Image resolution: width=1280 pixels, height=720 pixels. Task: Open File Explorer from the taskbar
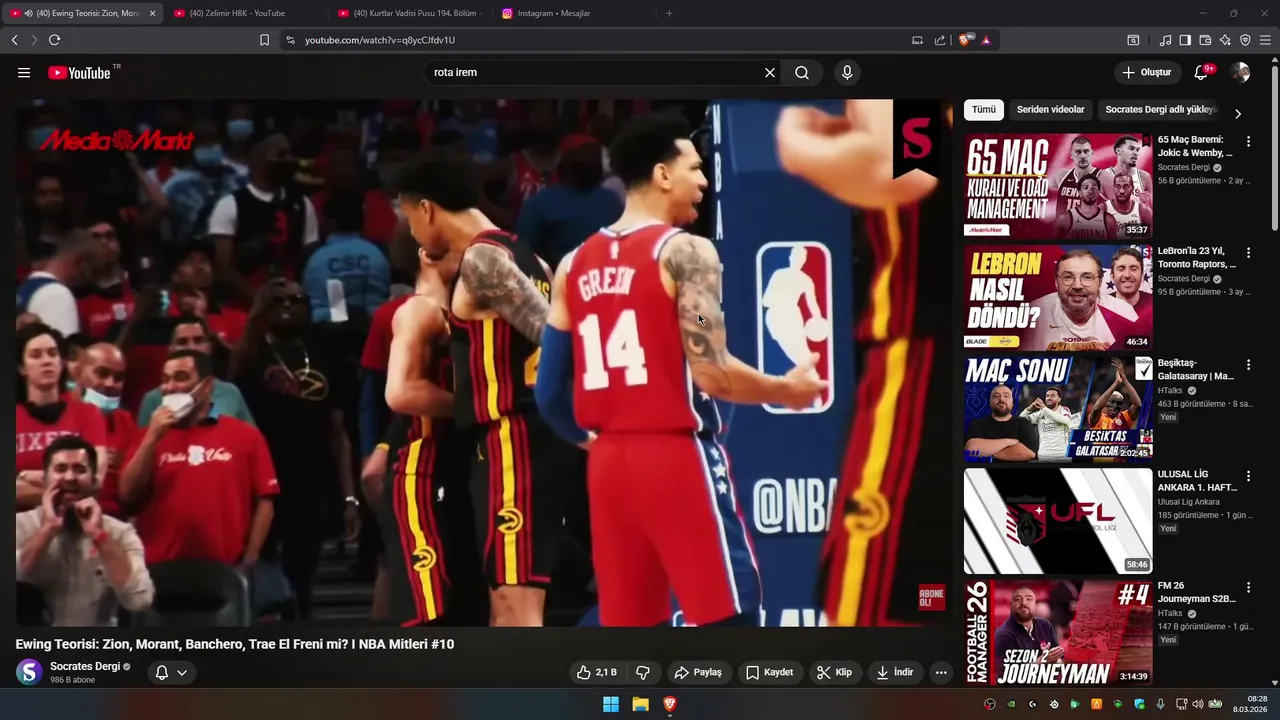click(x=640, y=704)
